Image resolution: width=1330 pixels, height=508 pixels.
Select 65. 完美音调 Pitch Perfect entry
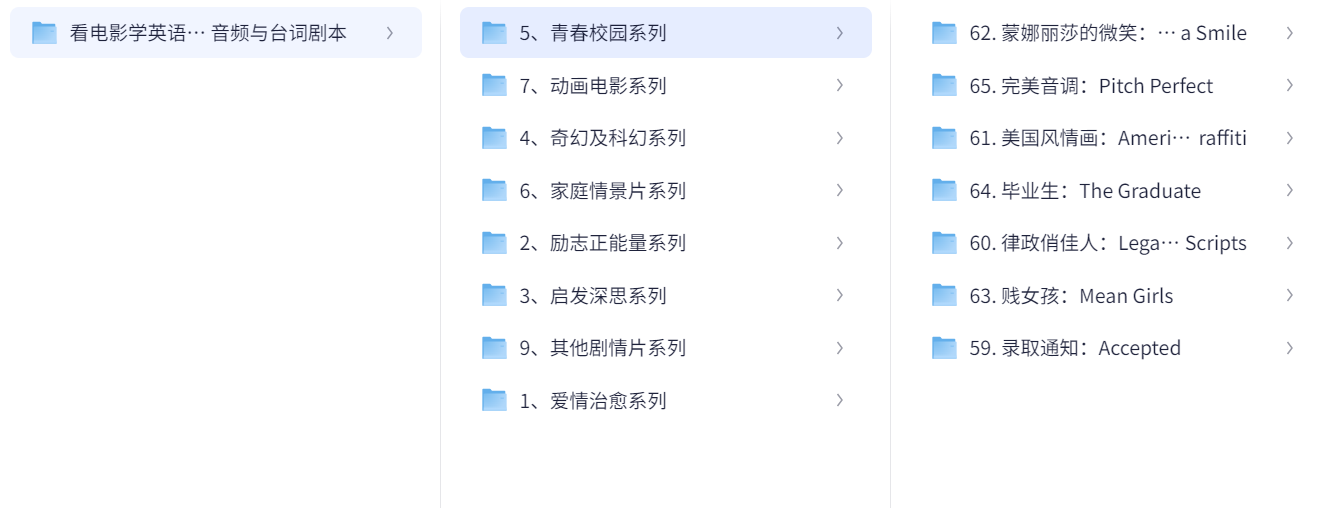(1116, 85)
